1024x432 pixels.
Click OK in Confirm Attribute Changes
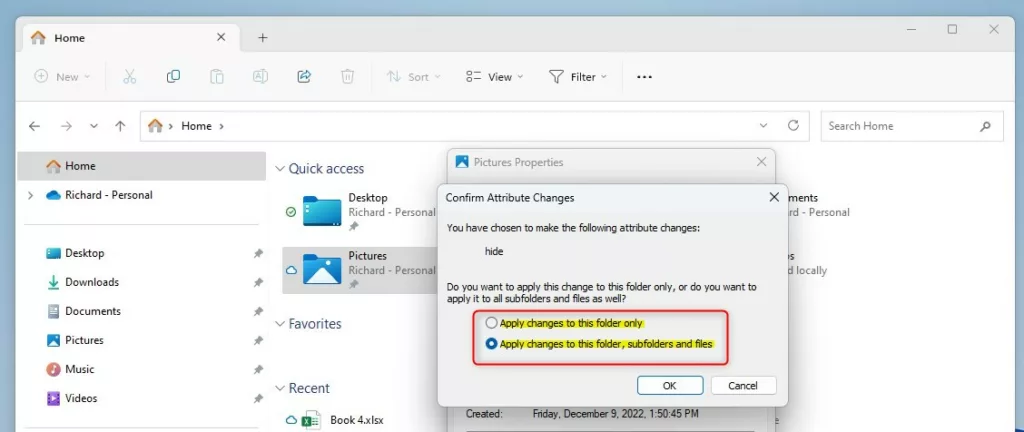(x=669, y=386)
